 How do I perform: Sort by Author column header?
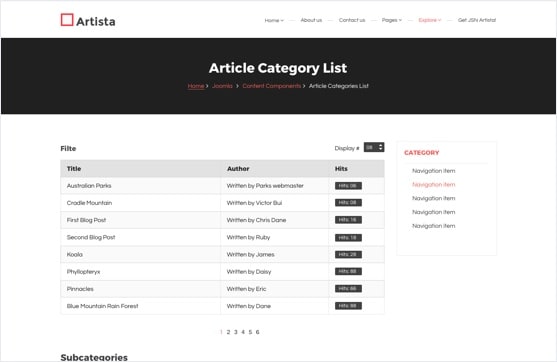point(238,169)
